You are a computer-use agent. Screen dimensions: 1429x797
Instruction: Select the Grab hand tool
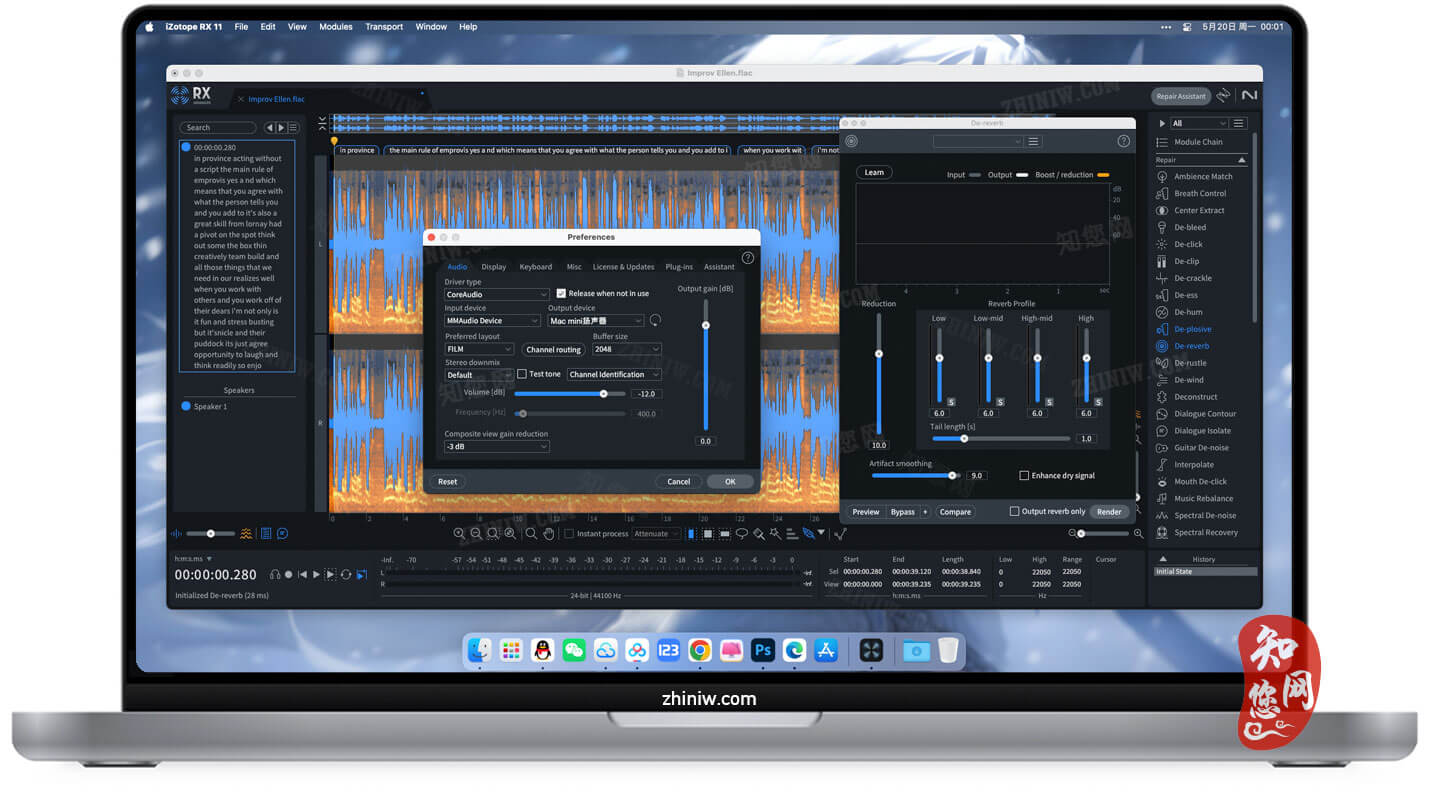[x=549, y=534]
